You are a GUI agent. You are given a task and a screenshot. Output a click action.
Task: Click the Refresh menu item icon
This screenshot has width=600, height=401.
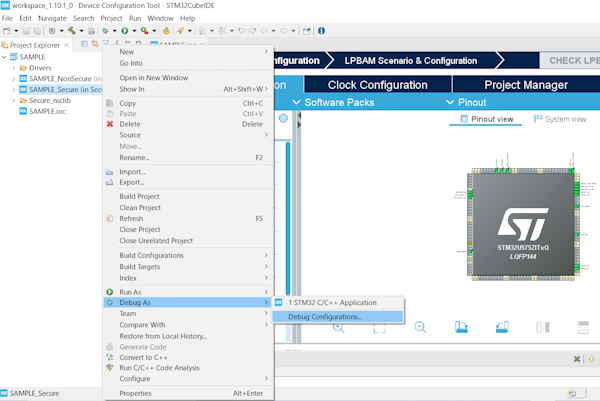click(x=110, y=218)
